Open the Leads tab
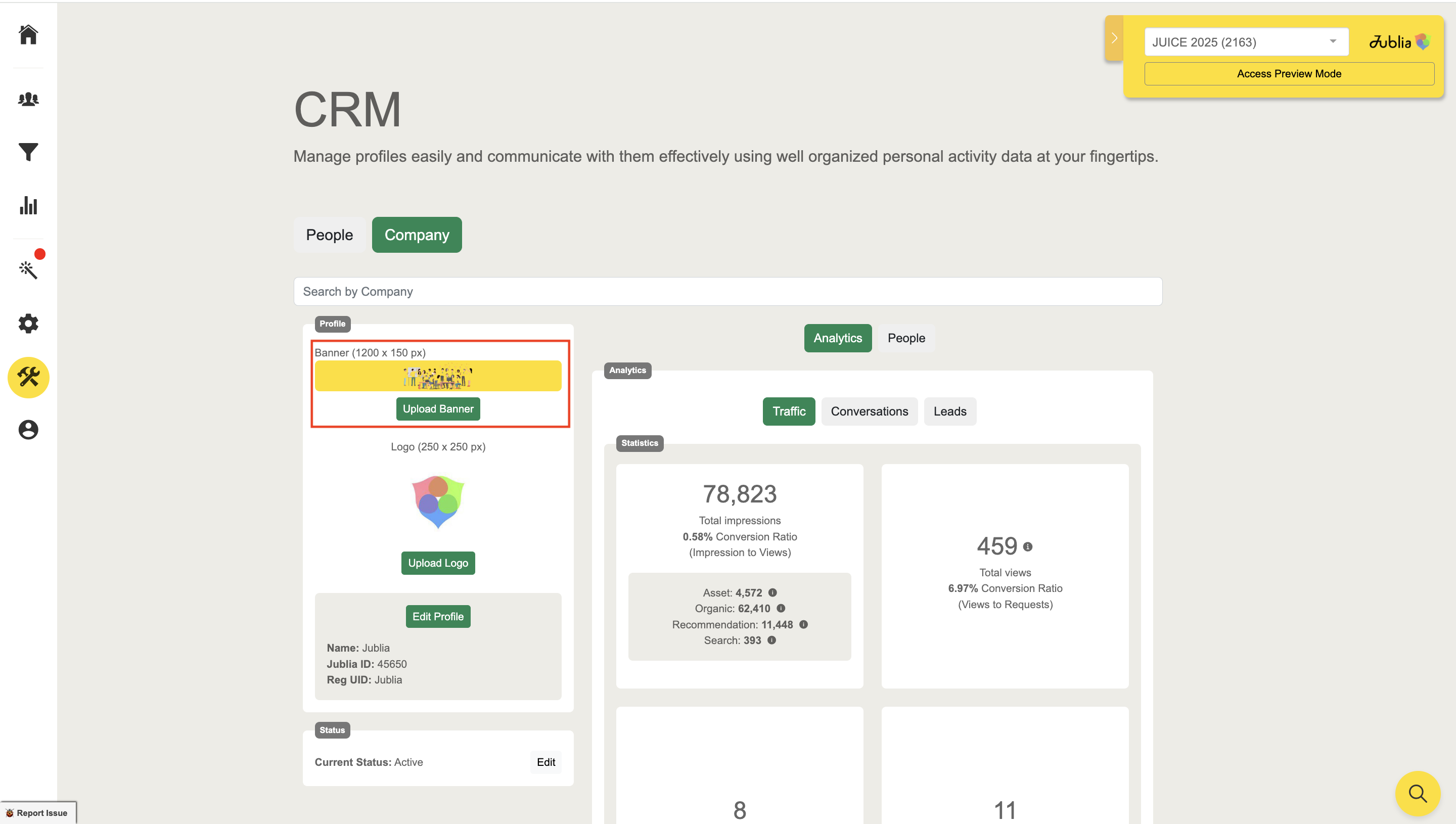 click(949, 411)
